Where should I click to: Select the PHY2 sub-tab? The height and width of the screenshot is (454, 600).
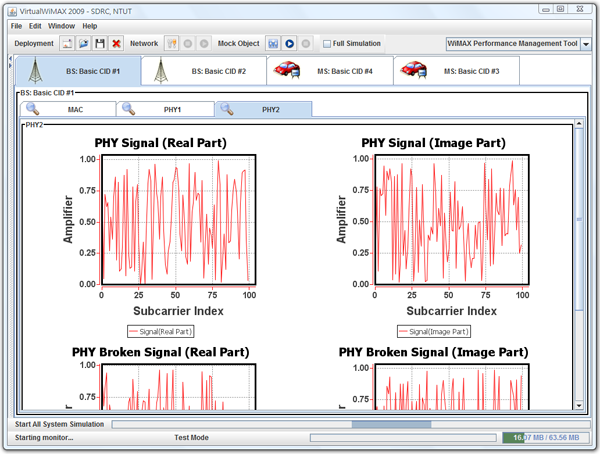[x=264, y=109]
